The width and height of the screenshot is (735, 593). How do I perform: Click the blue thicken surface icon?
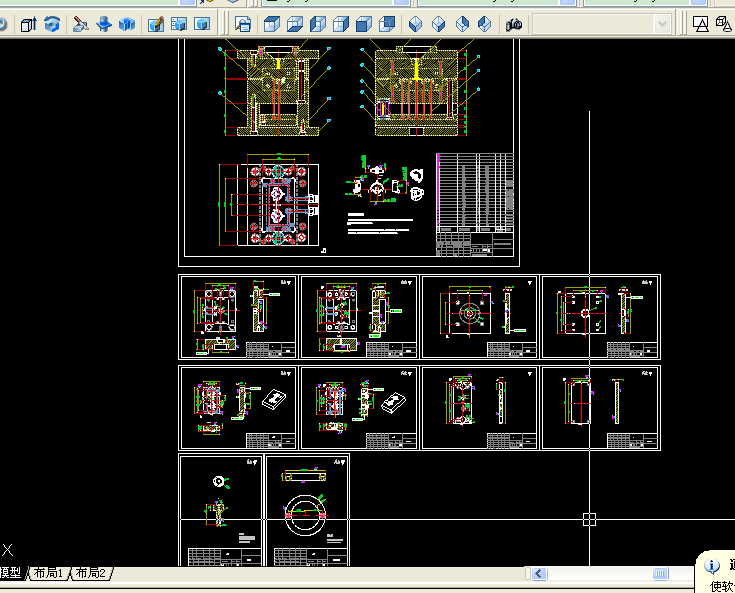point(104,24)
